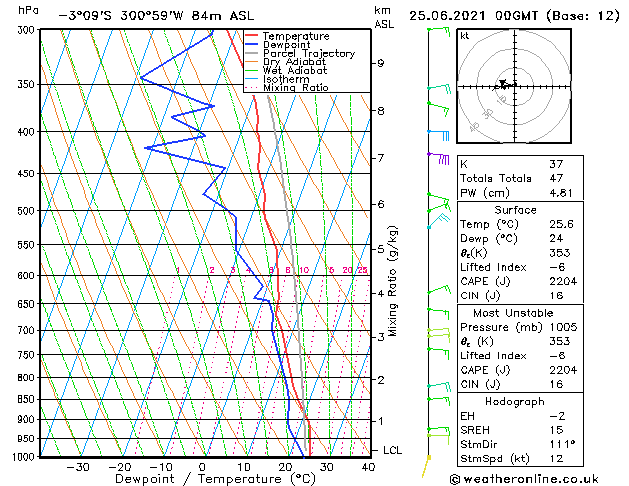Click the 9 km altitude label
This screenshot has height=486, width=629.
[x=381, y=63]
